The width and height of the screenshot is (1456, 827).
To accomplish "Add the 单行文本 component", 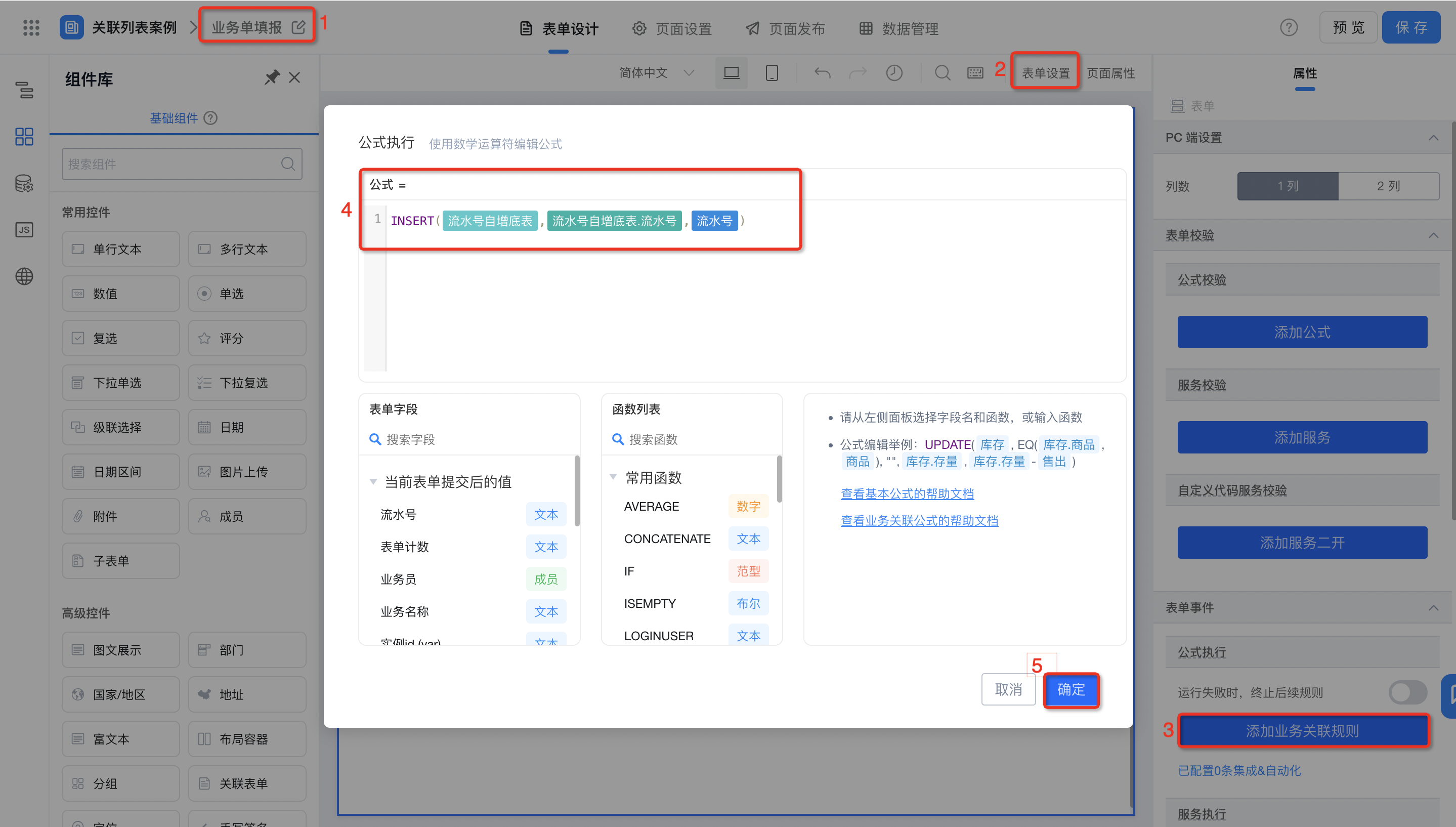I will [x=121, y=249].
